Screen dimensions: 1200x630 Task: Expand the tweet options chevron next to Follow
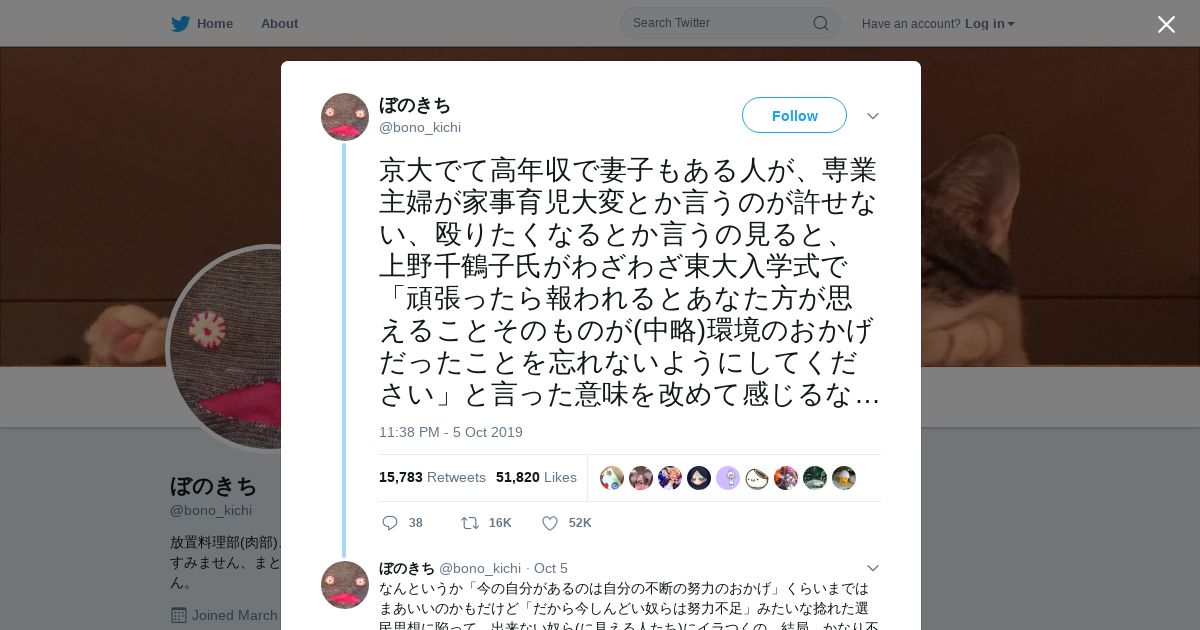(x=873, y=116)
